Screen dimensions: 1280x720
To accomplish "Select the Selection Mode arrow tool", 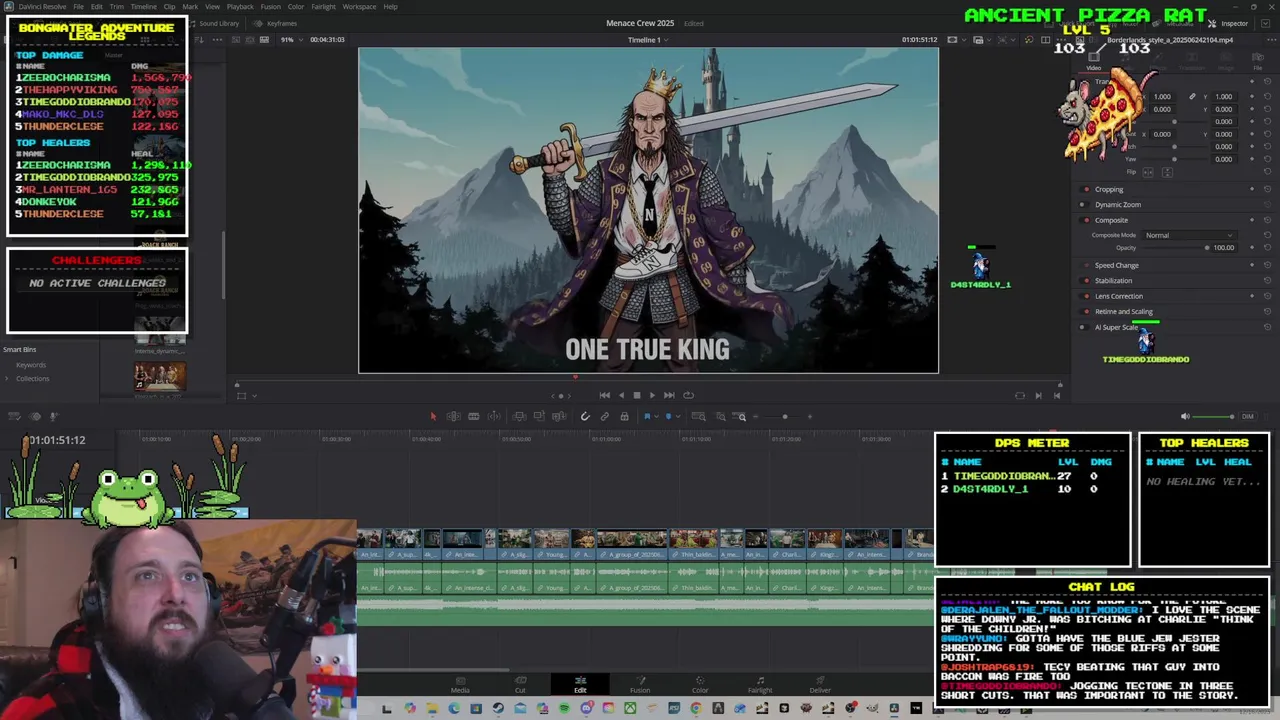I will [433, 416].
